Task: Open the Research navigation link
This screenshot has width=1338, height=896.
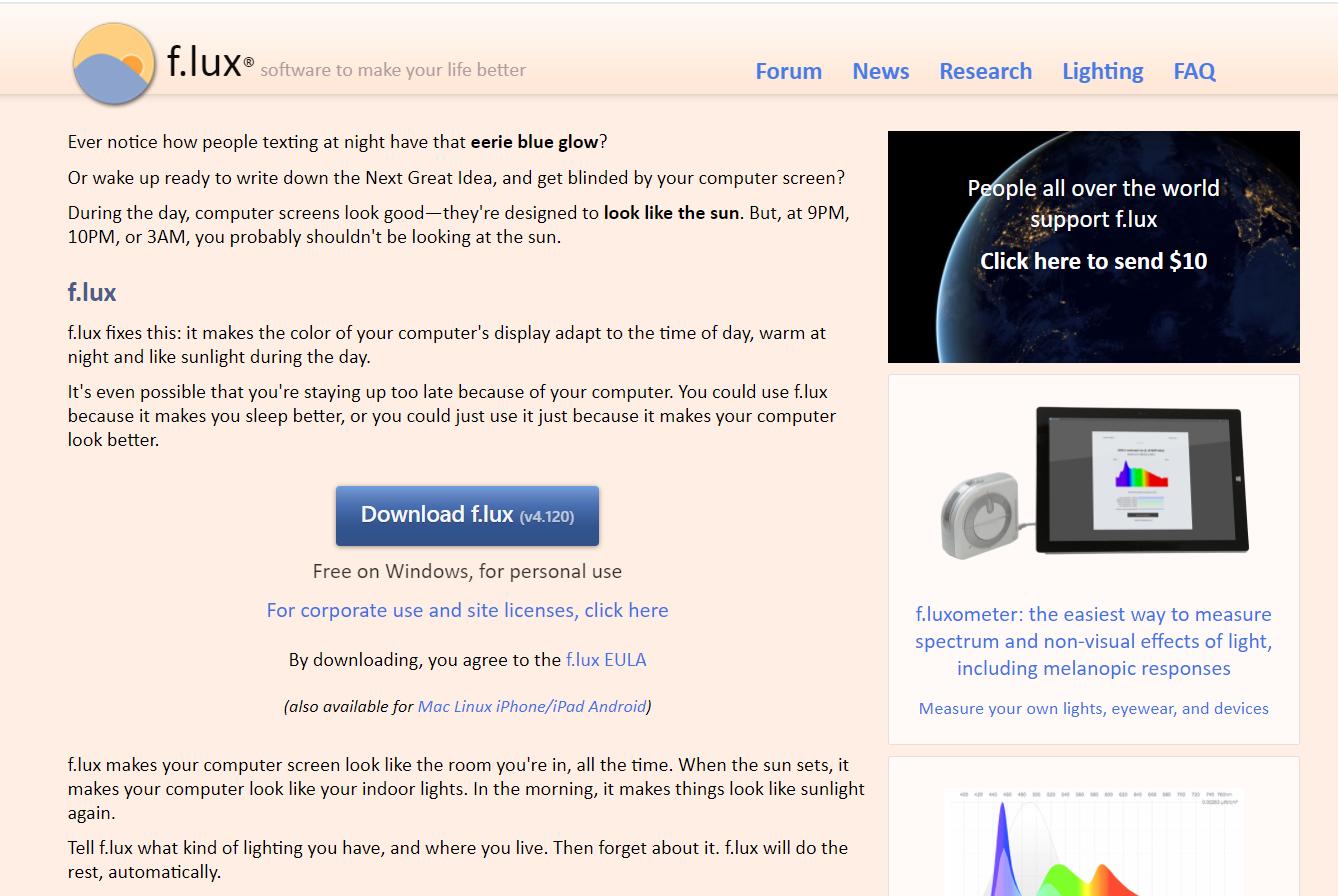Action: [985, 71]
